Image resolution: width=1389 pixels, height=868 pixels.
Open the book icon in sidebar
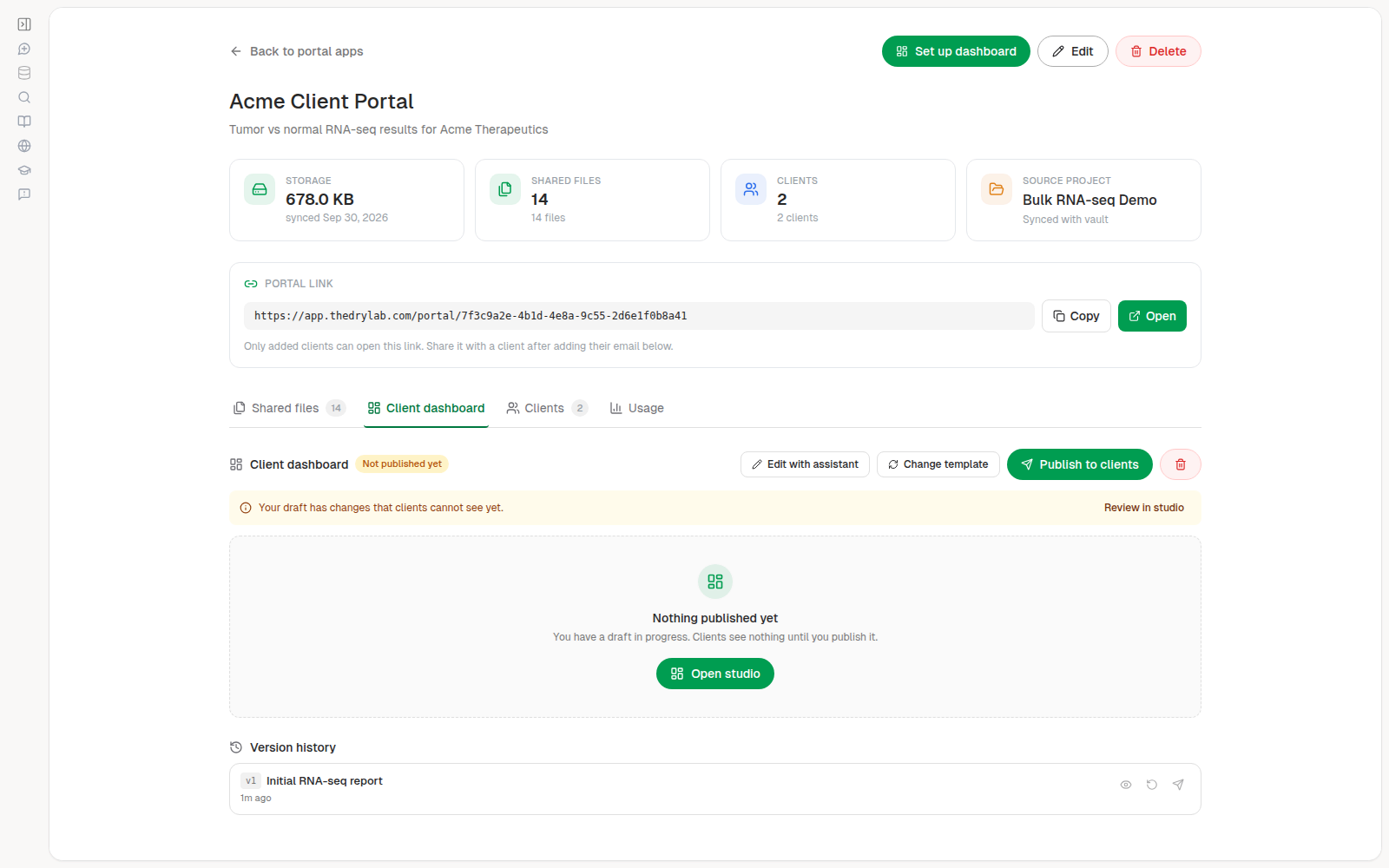tap(24, 122)
